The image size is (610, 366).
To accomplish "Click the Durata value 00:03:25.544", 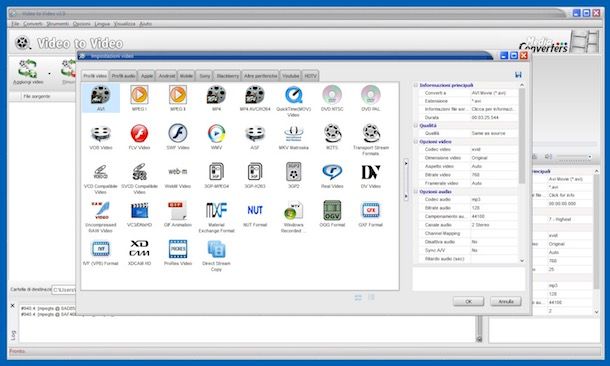I will 494,117.
